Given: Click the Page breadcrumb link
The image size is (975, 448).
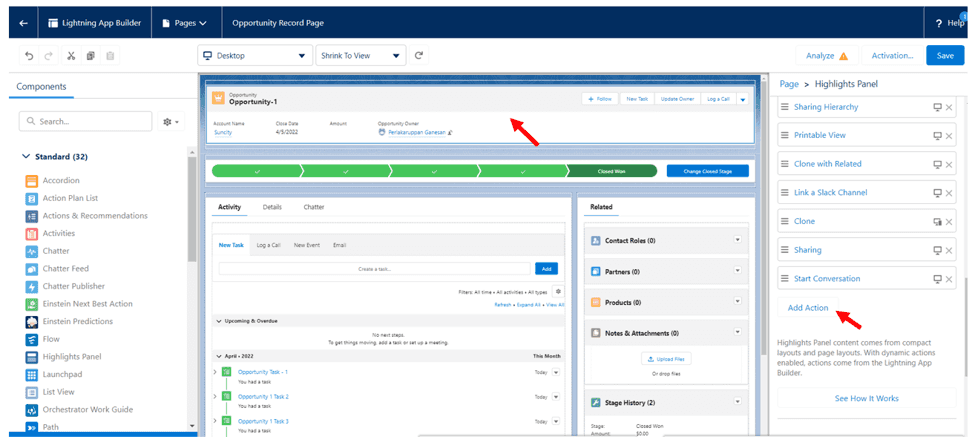Looking at the screenshot, I should (789, 84).
